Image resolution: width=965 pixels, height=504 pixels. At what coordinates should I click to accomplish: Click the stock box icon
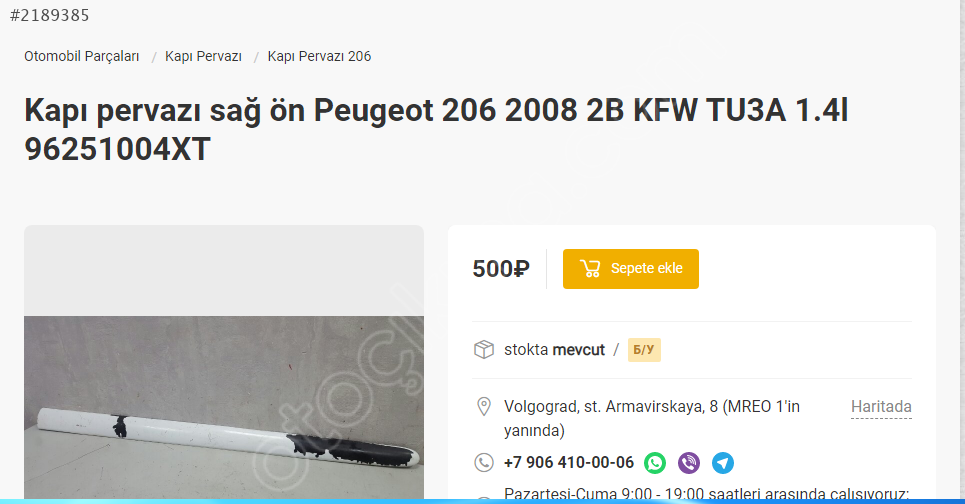point(484,350)
